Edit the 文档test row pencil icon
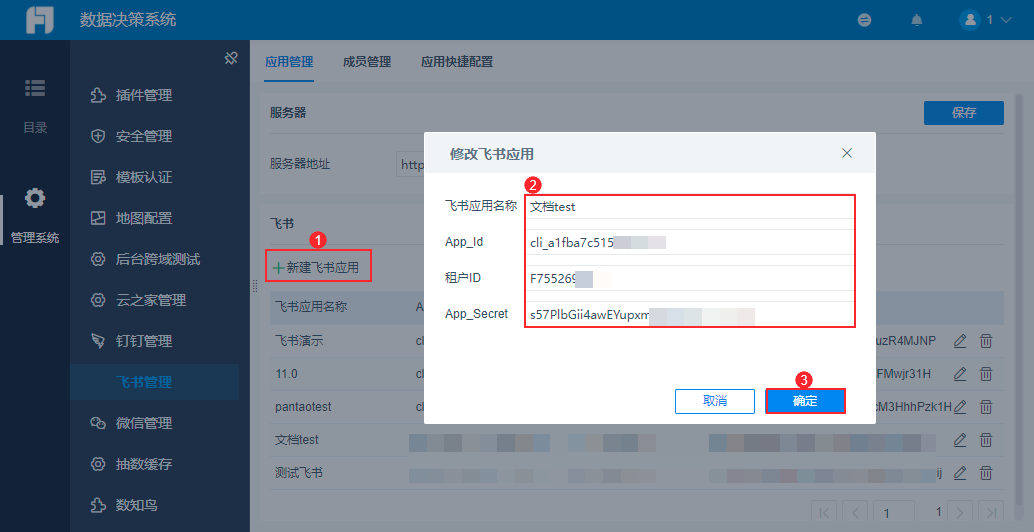Image resolution: width=1034 pixels, height=532 pixels. pos(960,440)
